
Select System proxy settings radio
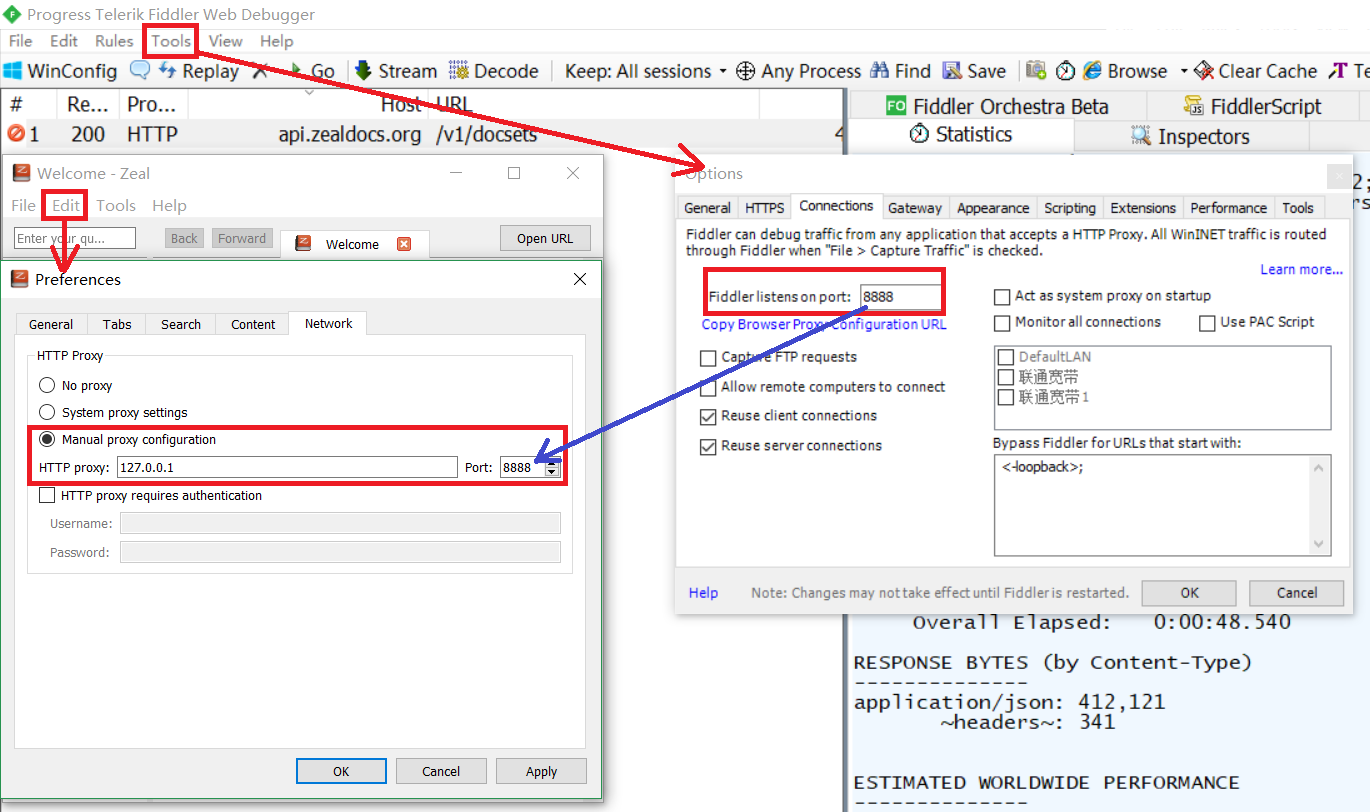pos(47,412)
